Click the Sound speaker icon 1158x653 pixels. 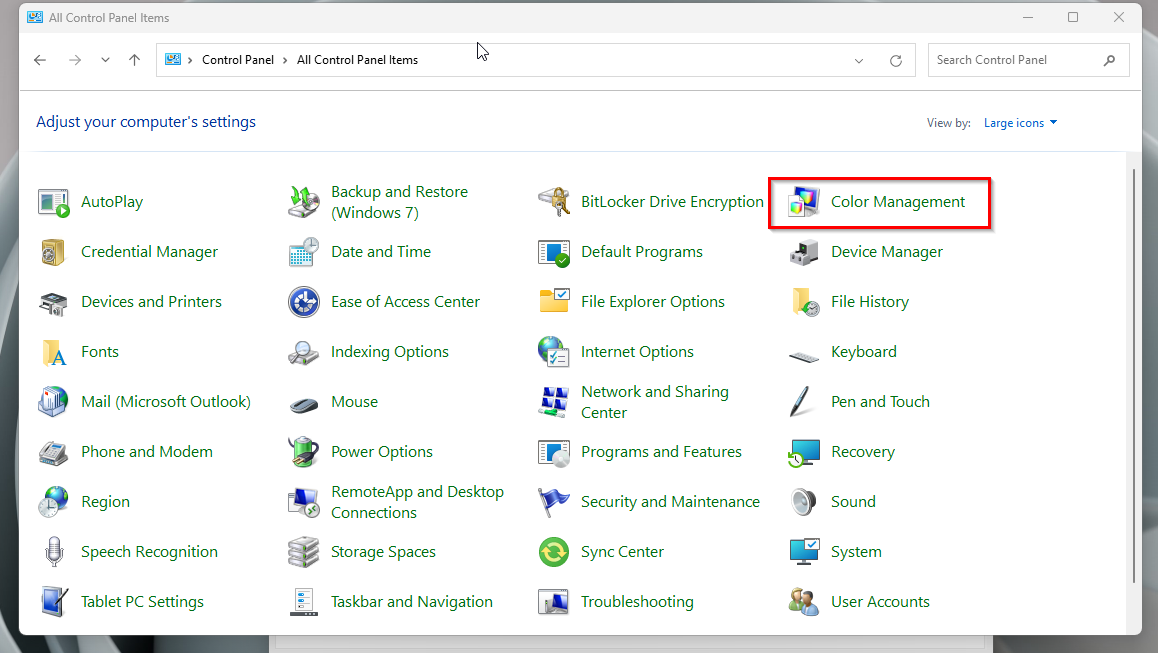pyautogui.click(x=804, y=502)
